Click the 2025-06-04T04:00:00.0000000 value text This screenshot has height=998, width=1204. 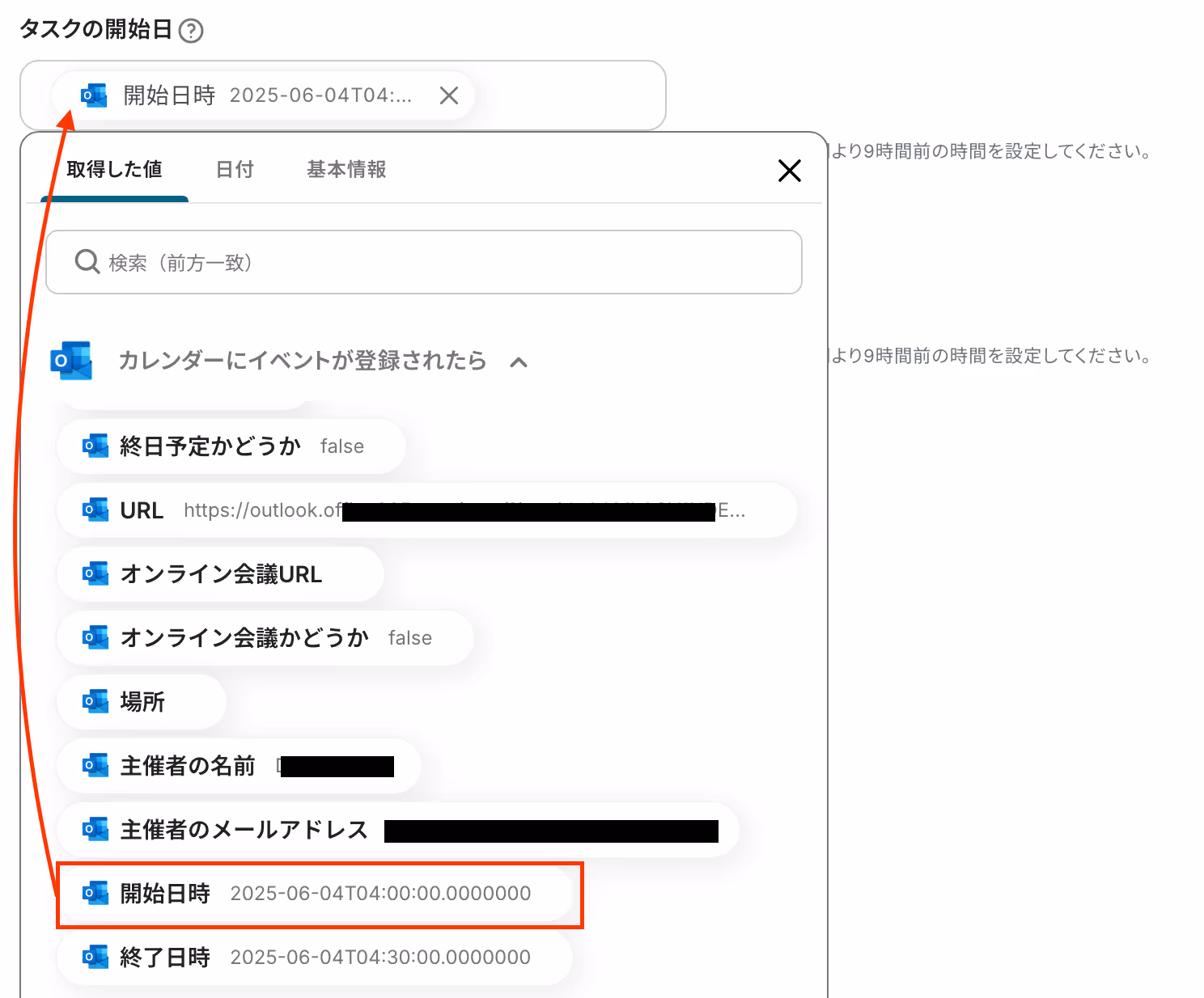coord(380,894)
